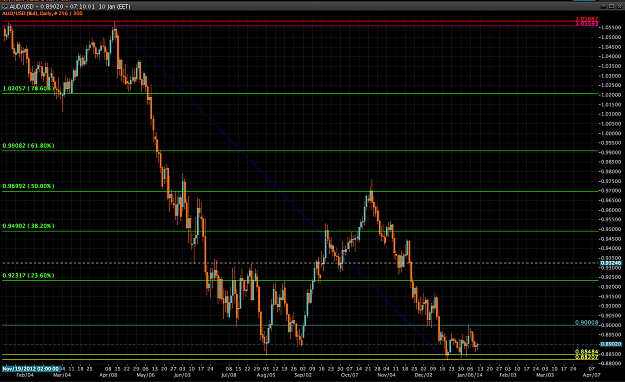Click the May/06 label on time axis
This screenshot has height=382, width=625.
[145, 375]
